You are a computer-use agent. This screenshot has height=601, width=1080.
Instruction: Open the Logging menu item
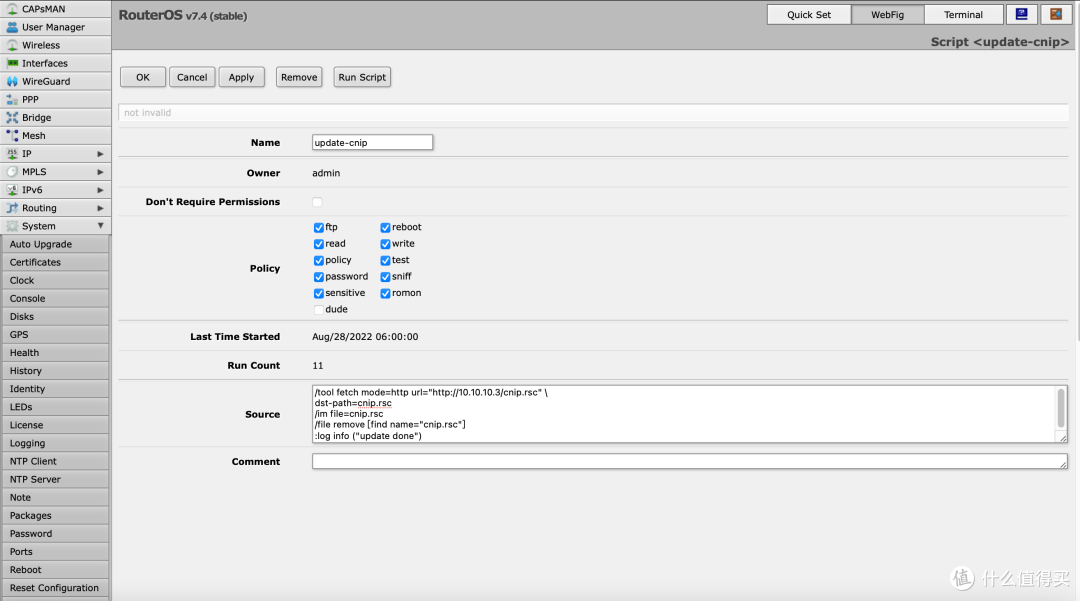[x=55, y=443]
